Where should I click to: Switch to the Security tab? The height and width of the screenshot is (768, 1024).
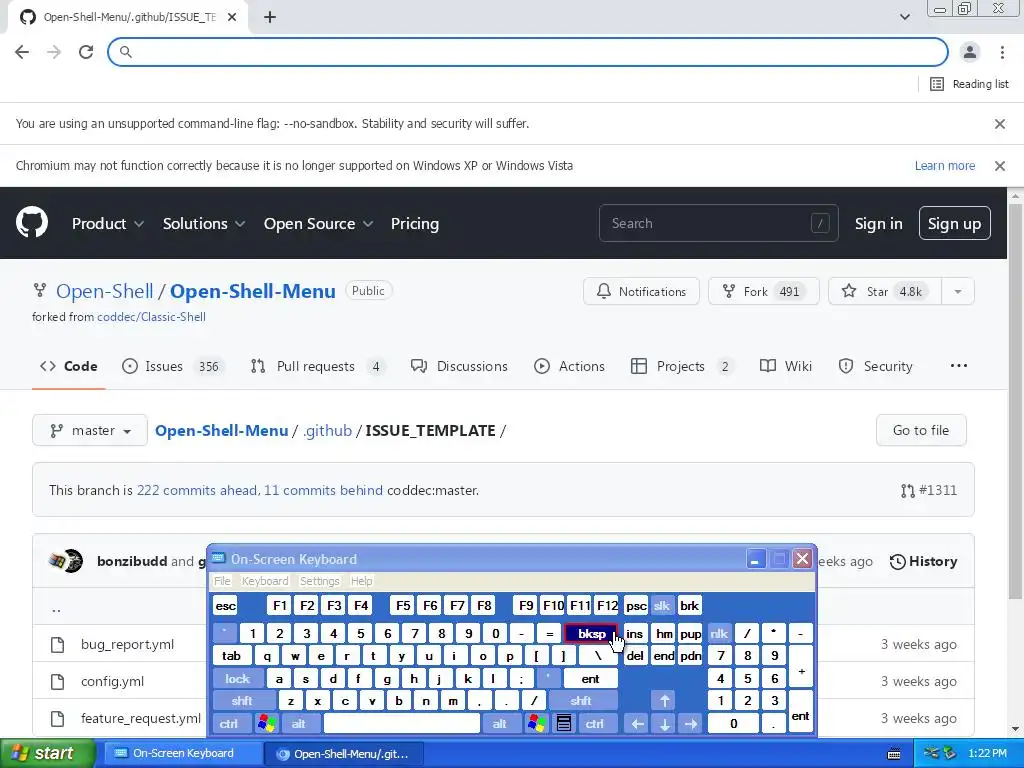click(875, 366)
